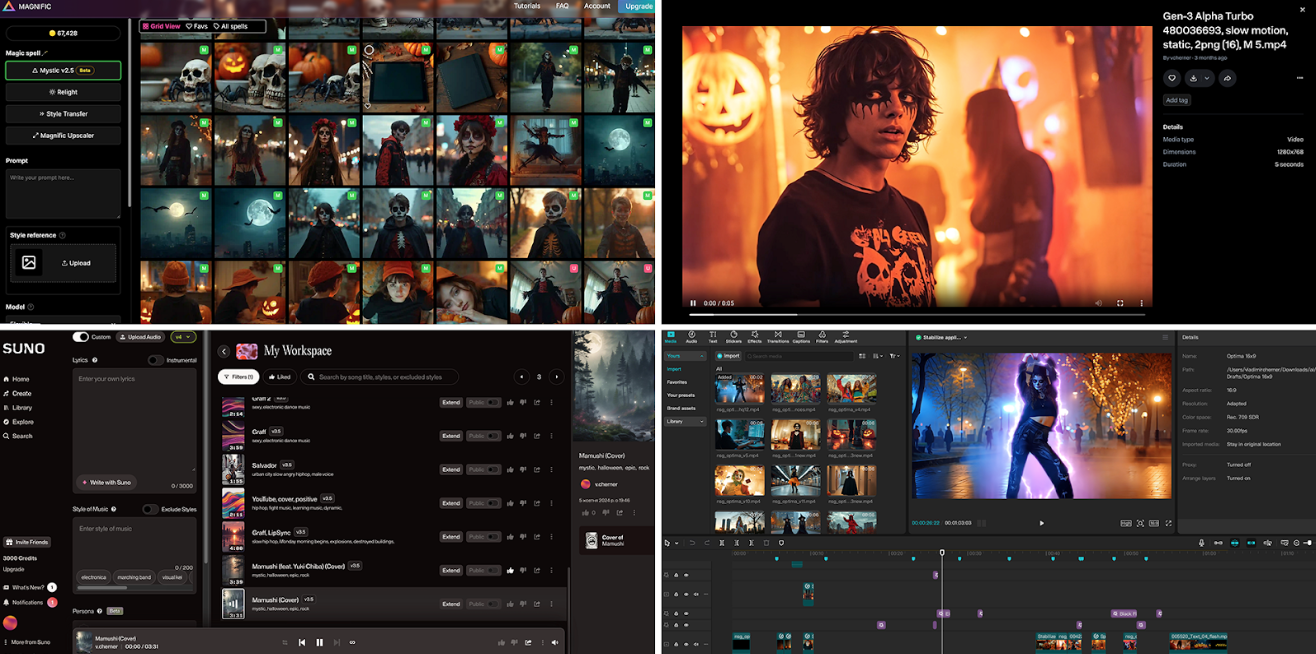This screenshot has width=1316, height=654.
Task: Click the Magnific prompt text field
Action: tap(62, 192)
